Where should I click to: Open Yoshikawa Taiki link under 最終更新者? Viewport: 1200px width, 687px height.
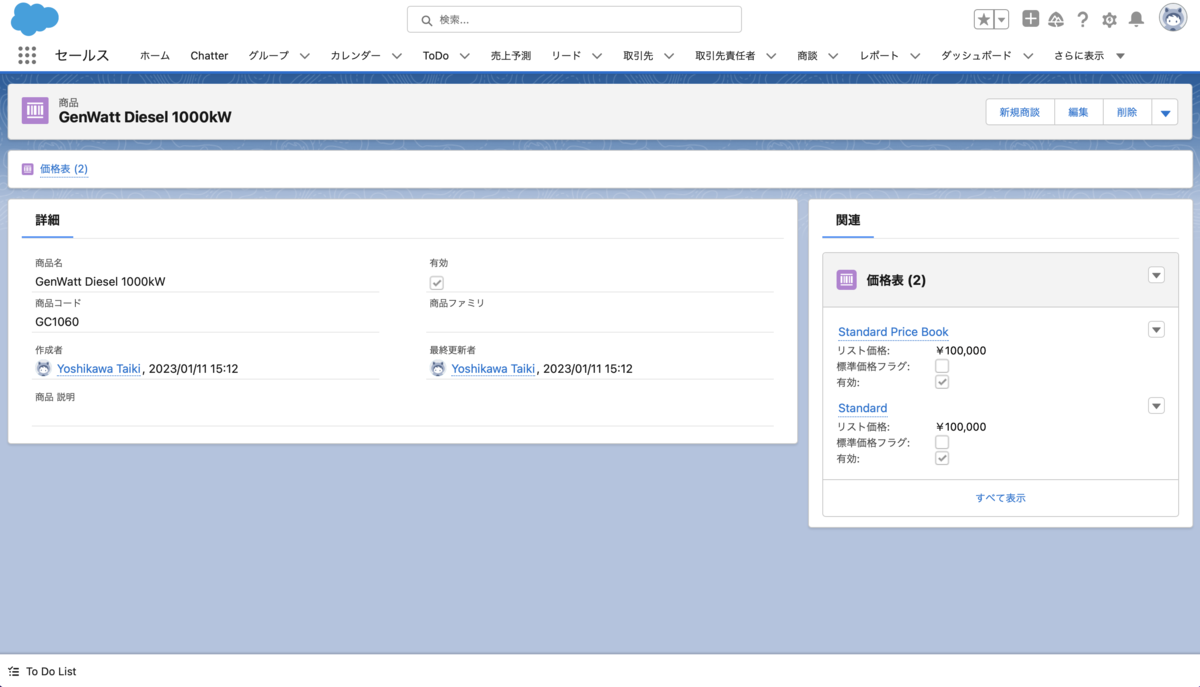click(493, 369)
